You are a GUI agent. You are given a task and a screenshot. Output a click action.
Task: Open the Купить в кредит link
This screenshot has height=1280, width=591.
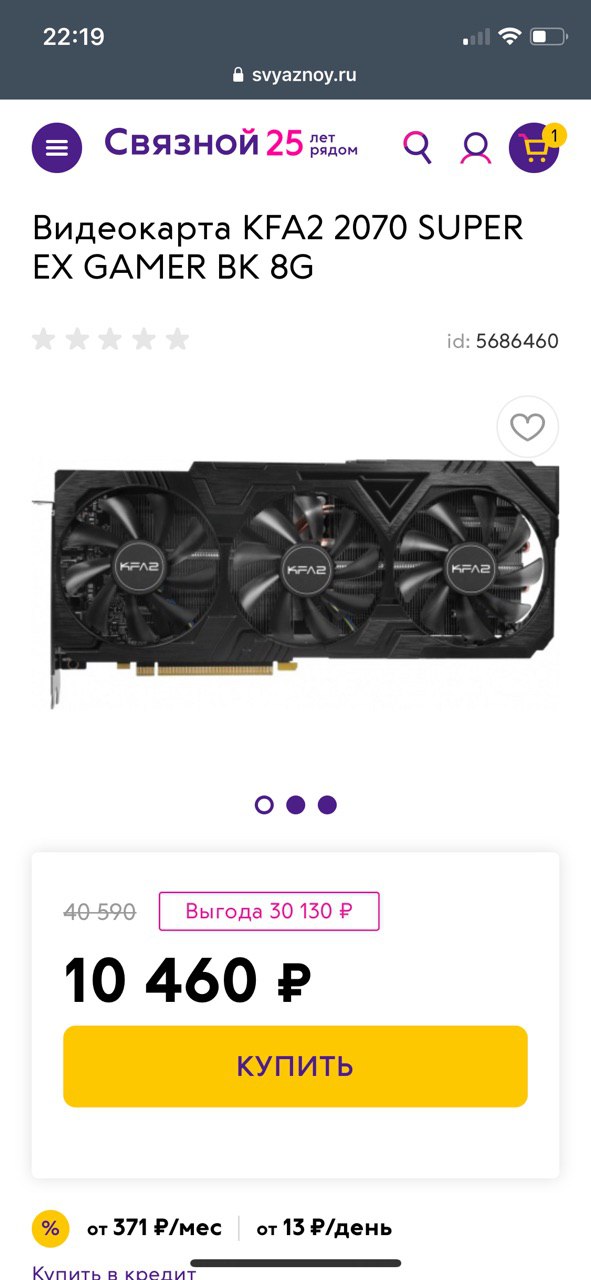[114, 1272]
